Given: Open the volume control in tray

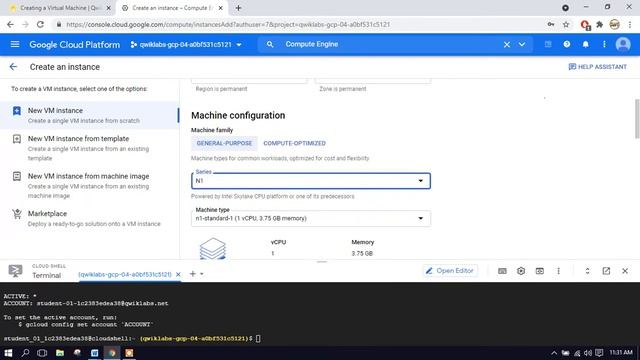Looking at the screenshot, I should [x=588, y=353].
